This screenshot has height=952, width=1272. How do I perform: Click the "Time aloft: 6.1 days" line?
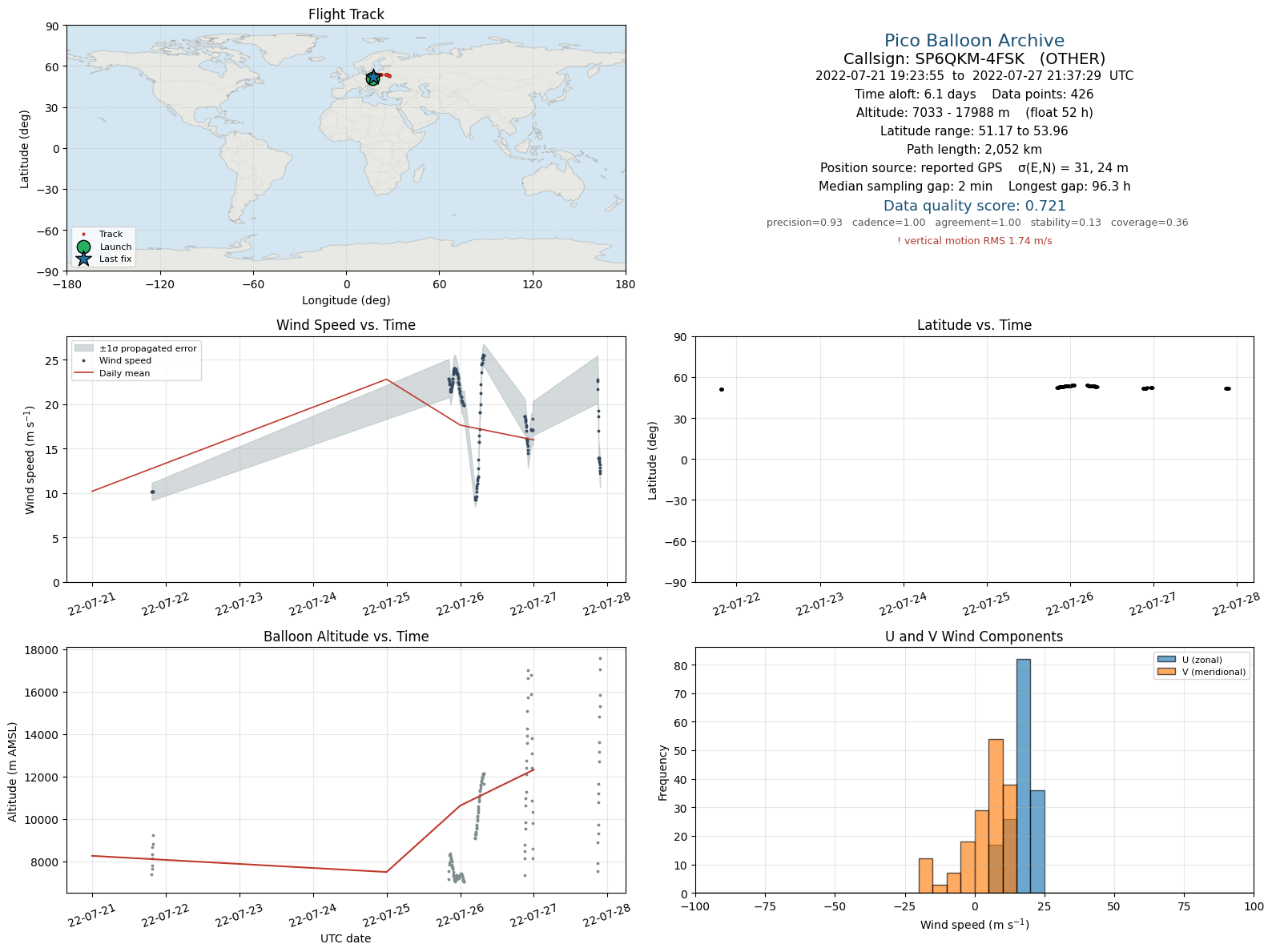point(974,94)
